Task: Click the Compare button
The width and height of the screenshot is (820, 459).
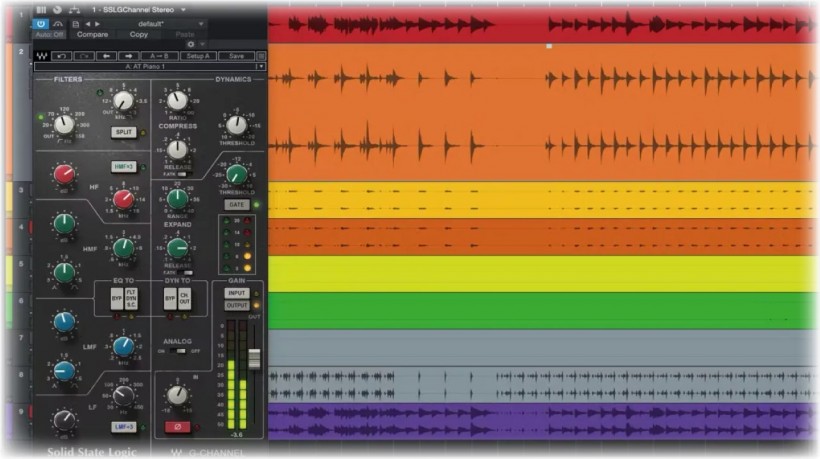Action: click(92, 35)
